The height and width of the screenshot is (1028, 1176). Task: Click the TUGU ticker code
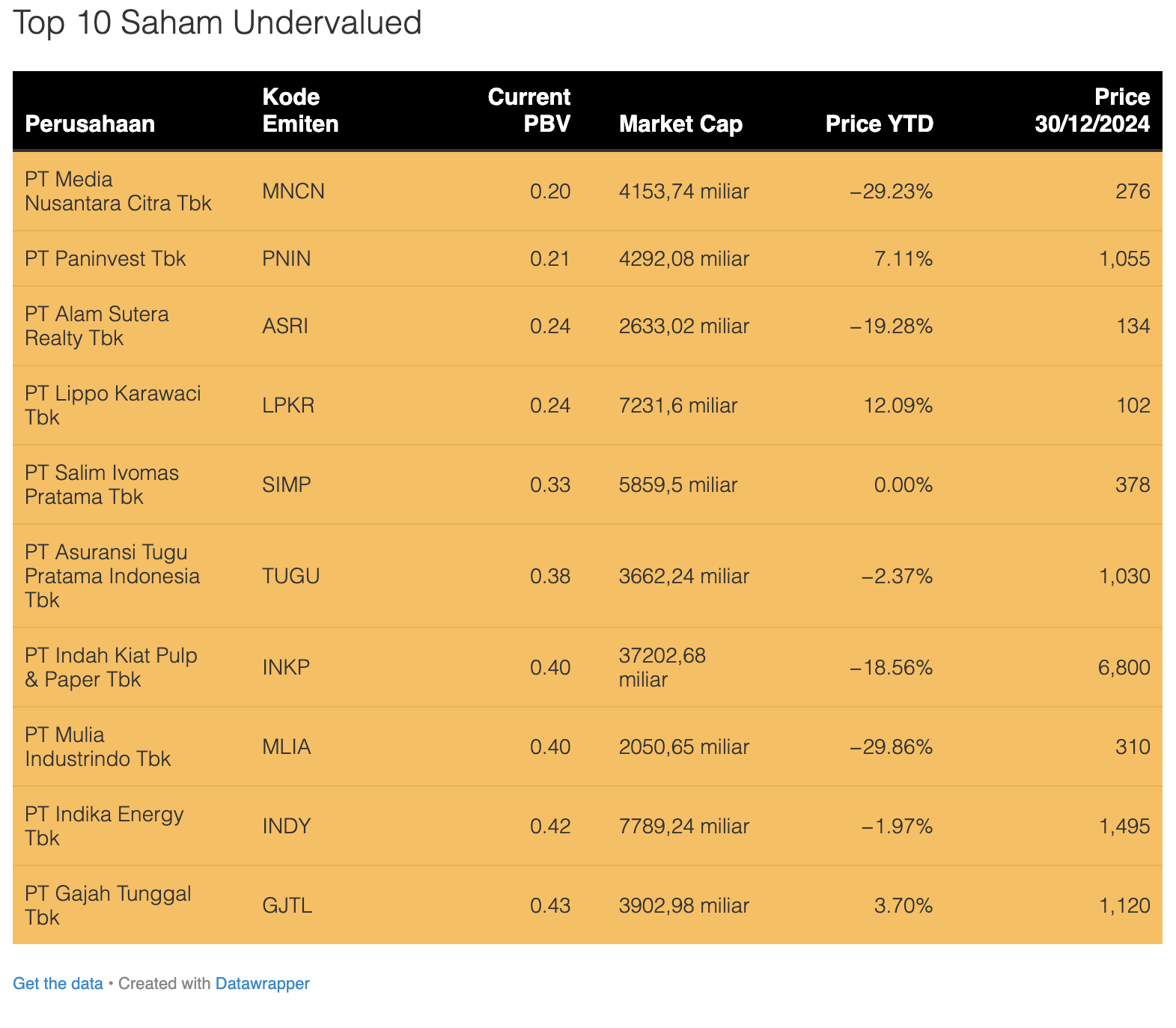point(291,576)
